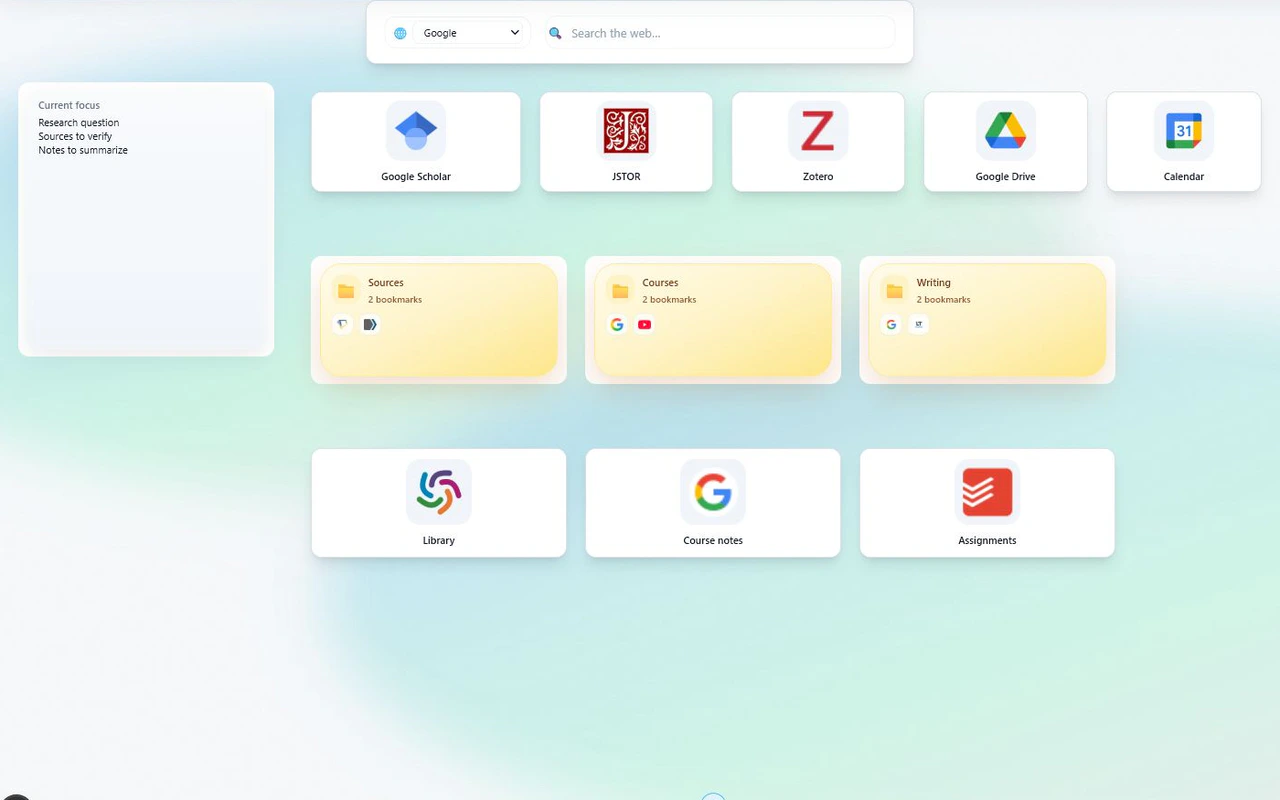Click the Current focus heading
The image size is (1280, 800).
pos(69,105)
